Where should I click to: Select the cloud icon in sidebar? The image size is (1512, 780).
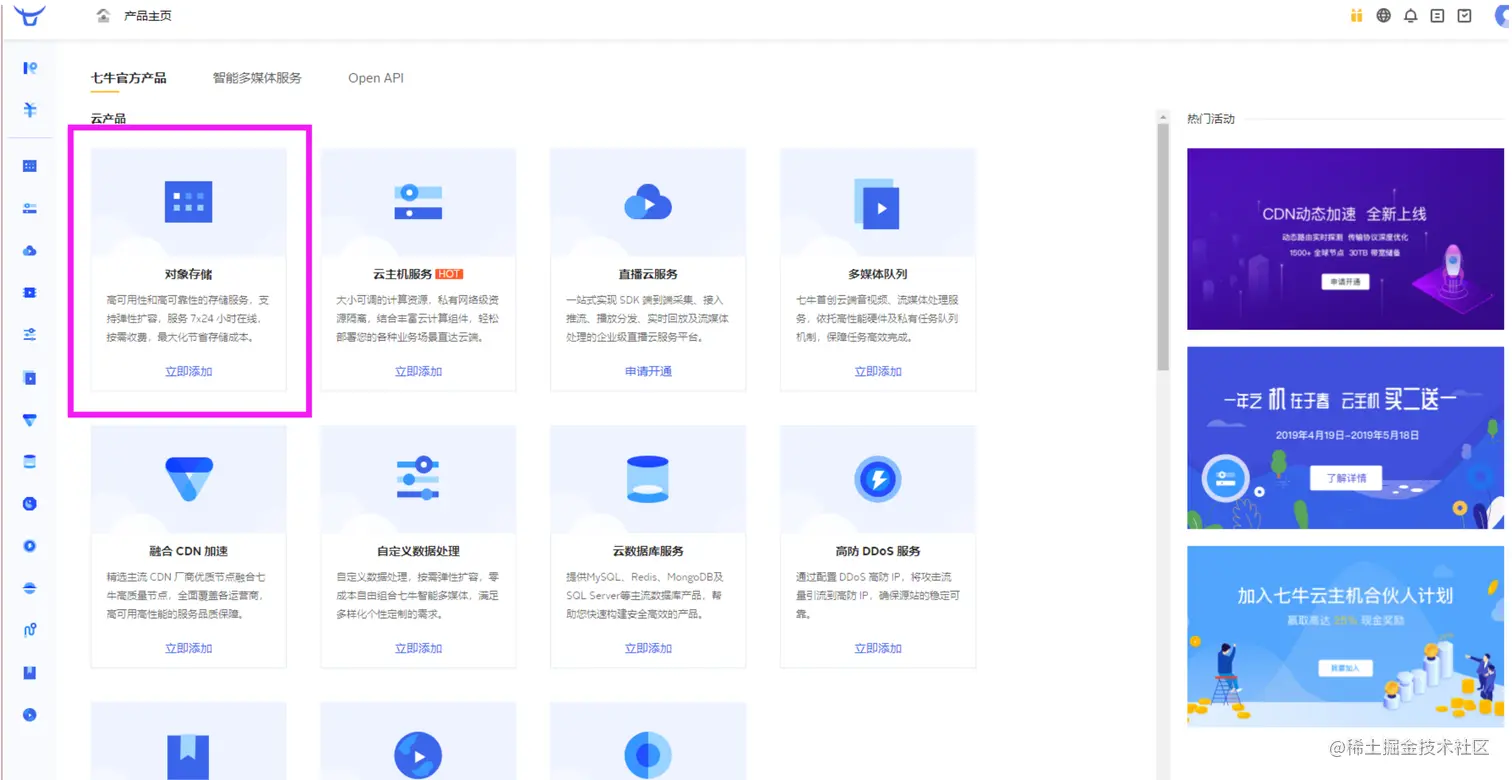click(x=30, y=250)
